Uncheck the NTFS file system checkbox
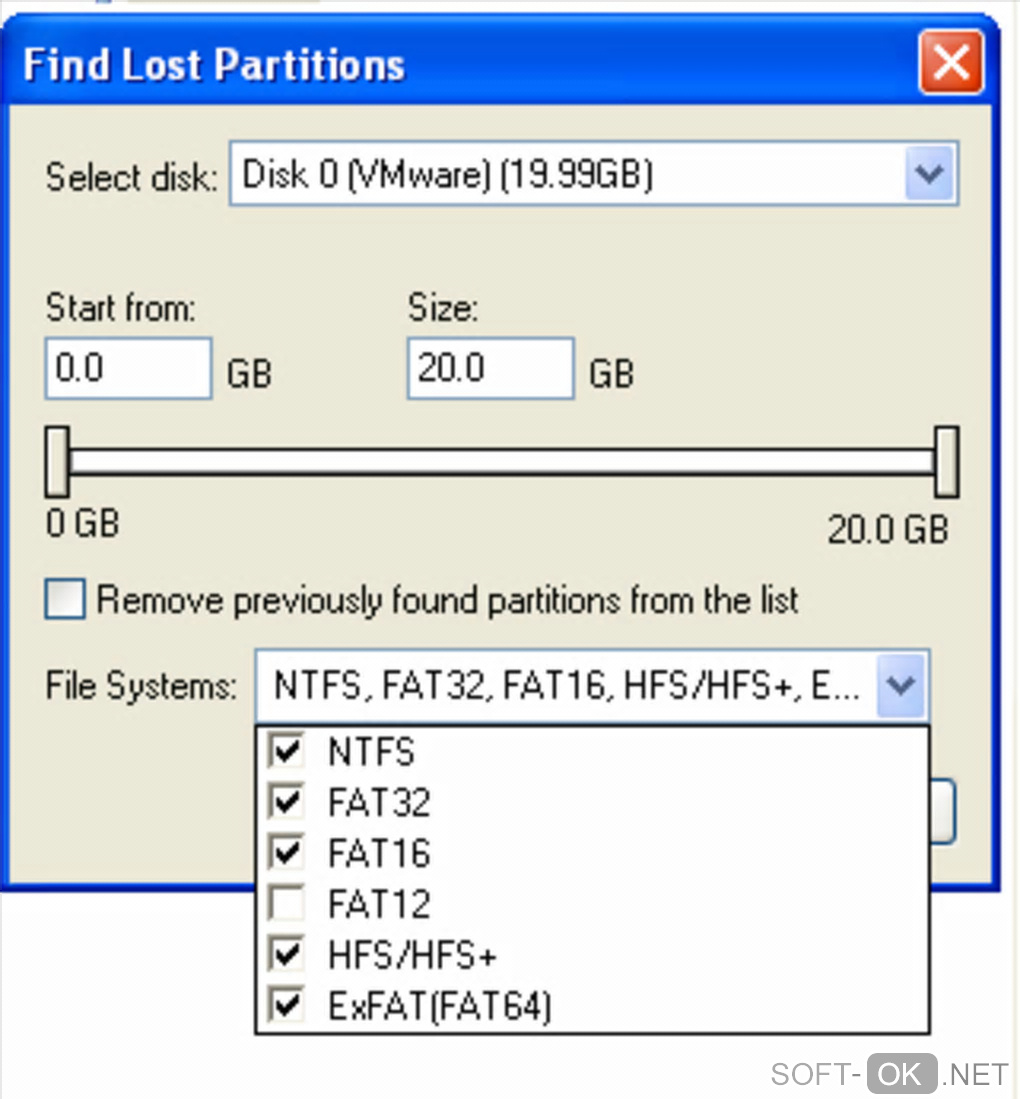Screen dimensions: 1020x1099 (287, 752)
